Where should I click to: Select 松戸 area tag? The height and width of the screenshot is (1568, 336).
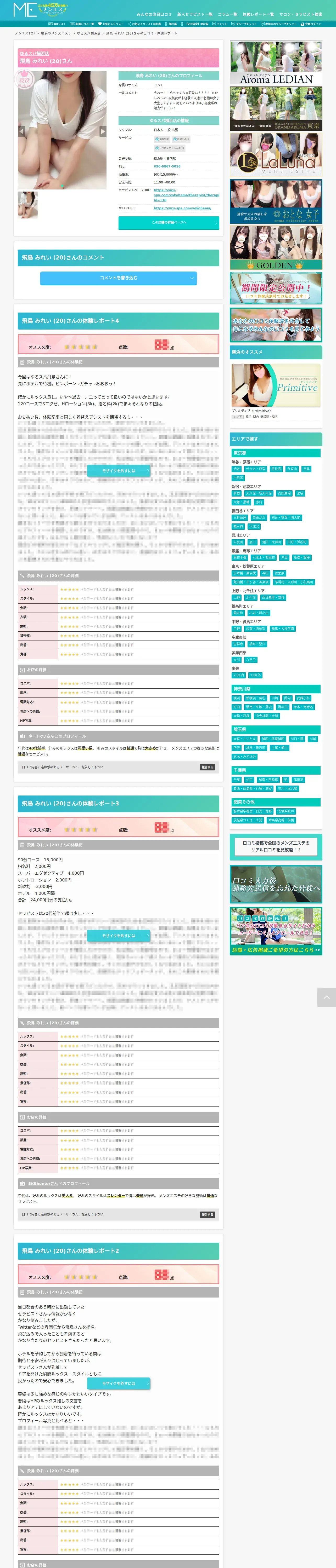(x=249, y=780)
